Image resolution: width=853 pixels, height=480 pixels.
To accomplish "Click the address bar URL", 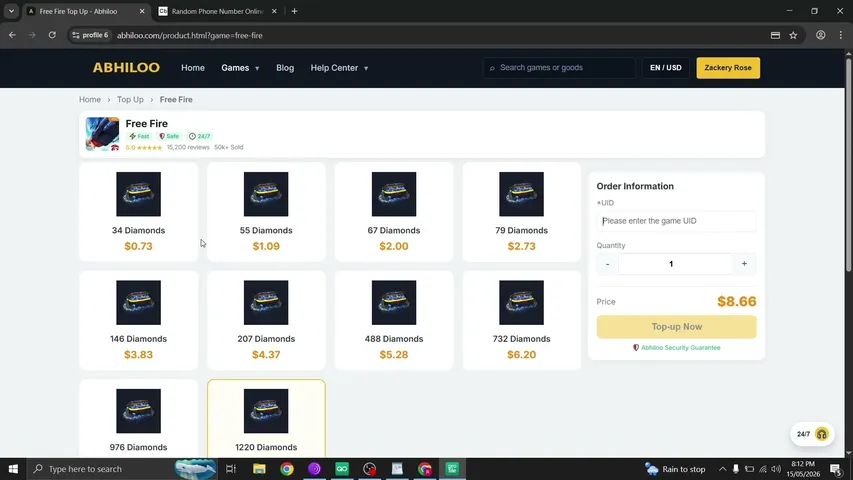I will [190, 35].
